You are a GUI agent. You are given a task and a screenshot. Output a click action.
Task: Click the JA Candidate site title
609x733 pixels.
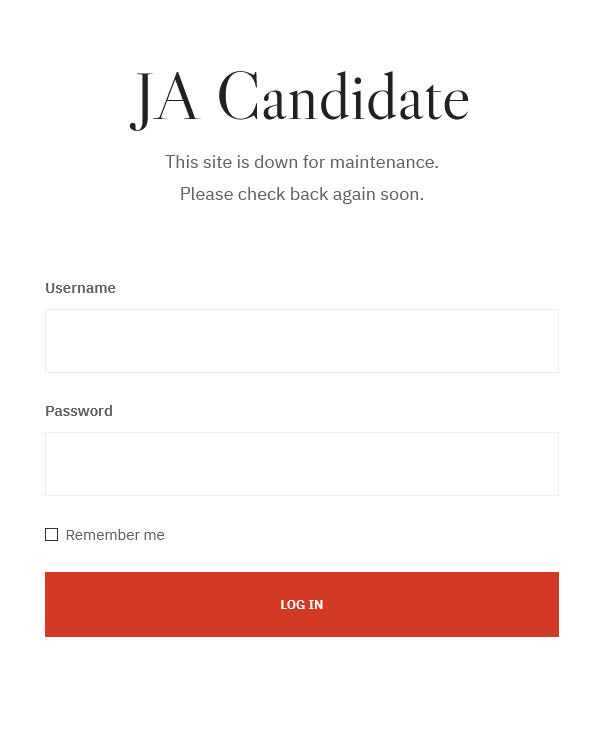tap(301, 99)
